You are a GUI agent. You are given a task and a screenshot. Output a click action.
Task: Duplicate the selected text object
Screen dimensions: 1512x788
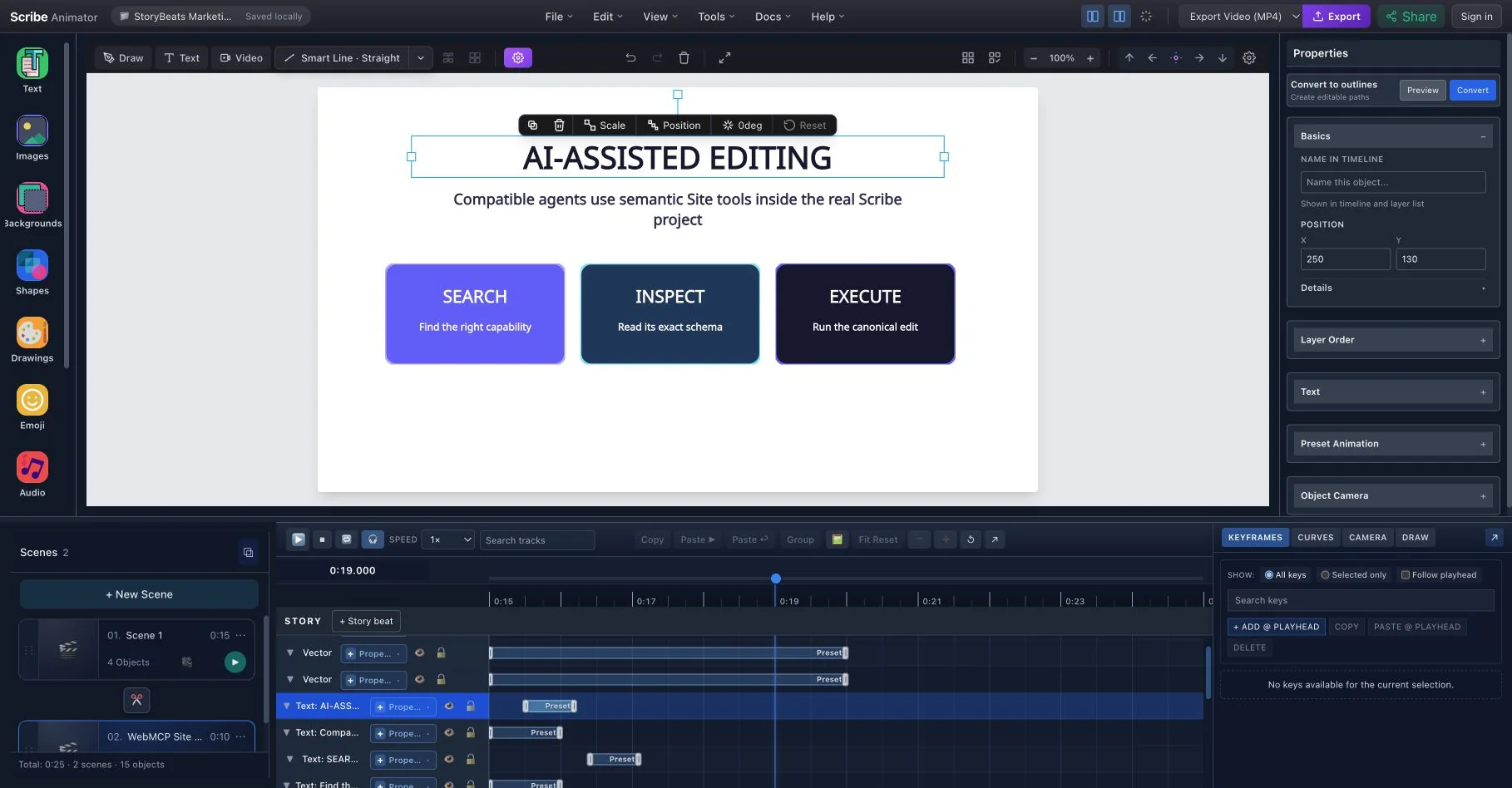click(532, 125)
